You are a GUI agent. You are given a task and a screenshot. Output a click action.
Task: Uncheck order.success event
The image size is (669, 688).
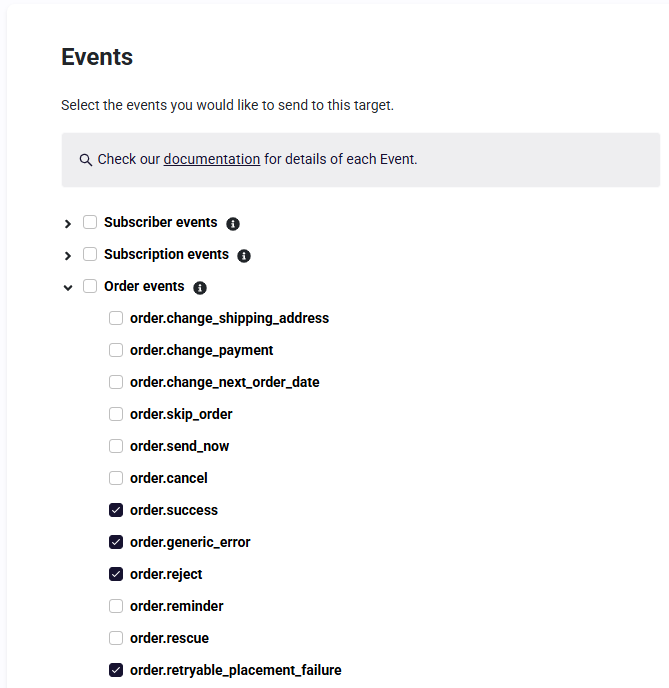(x=116, y=510)
